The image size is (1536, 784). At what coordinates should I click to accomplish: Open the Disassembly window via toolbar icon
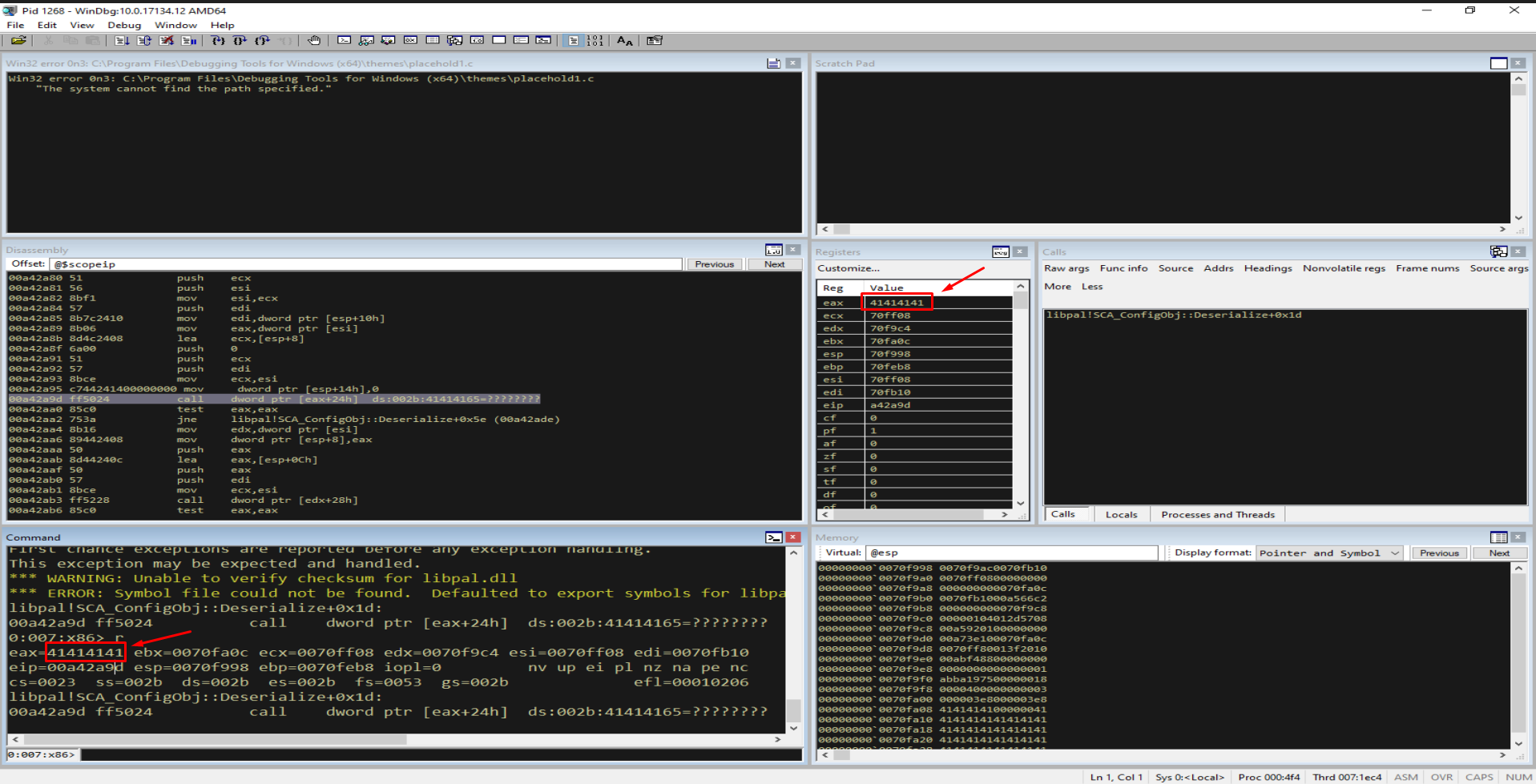pyautogui.click(x=477, y=40)
